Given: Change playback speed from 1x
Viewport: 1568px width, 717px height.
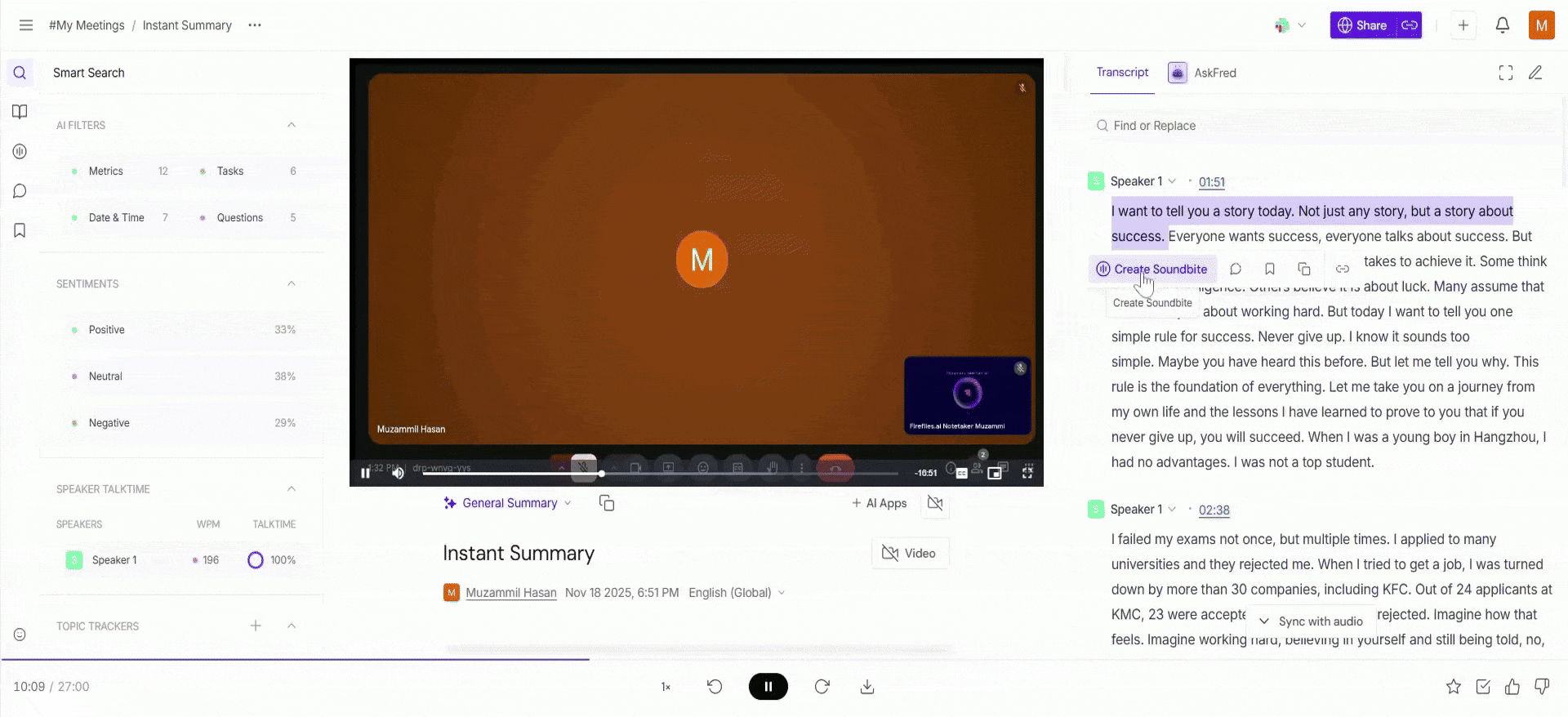Looking at the screenshot, I should pos(666,687).
